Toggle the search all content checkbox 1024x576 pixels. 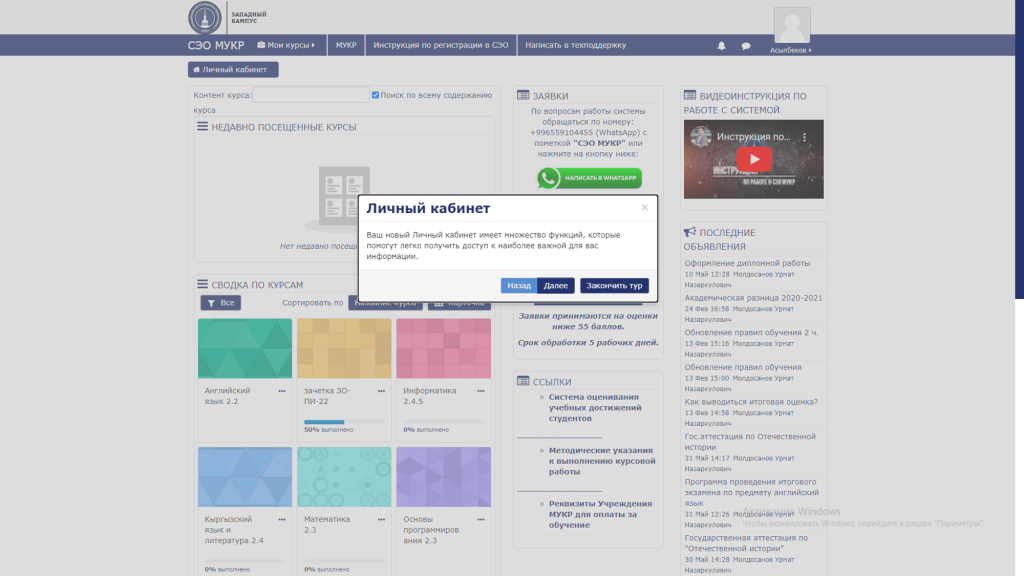tap(376, 95)
